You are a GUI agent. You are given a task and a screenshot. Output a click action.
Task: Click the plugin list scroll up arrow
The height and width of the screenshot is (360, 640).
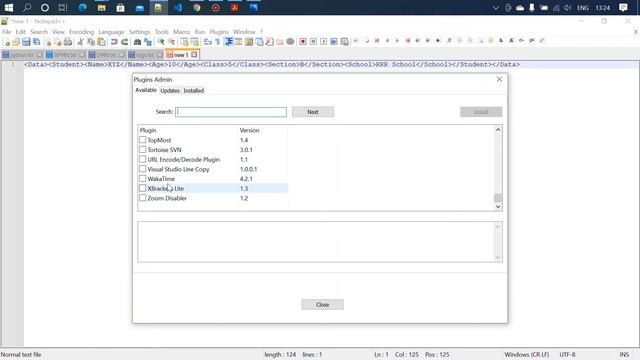(x=498, y=130)
